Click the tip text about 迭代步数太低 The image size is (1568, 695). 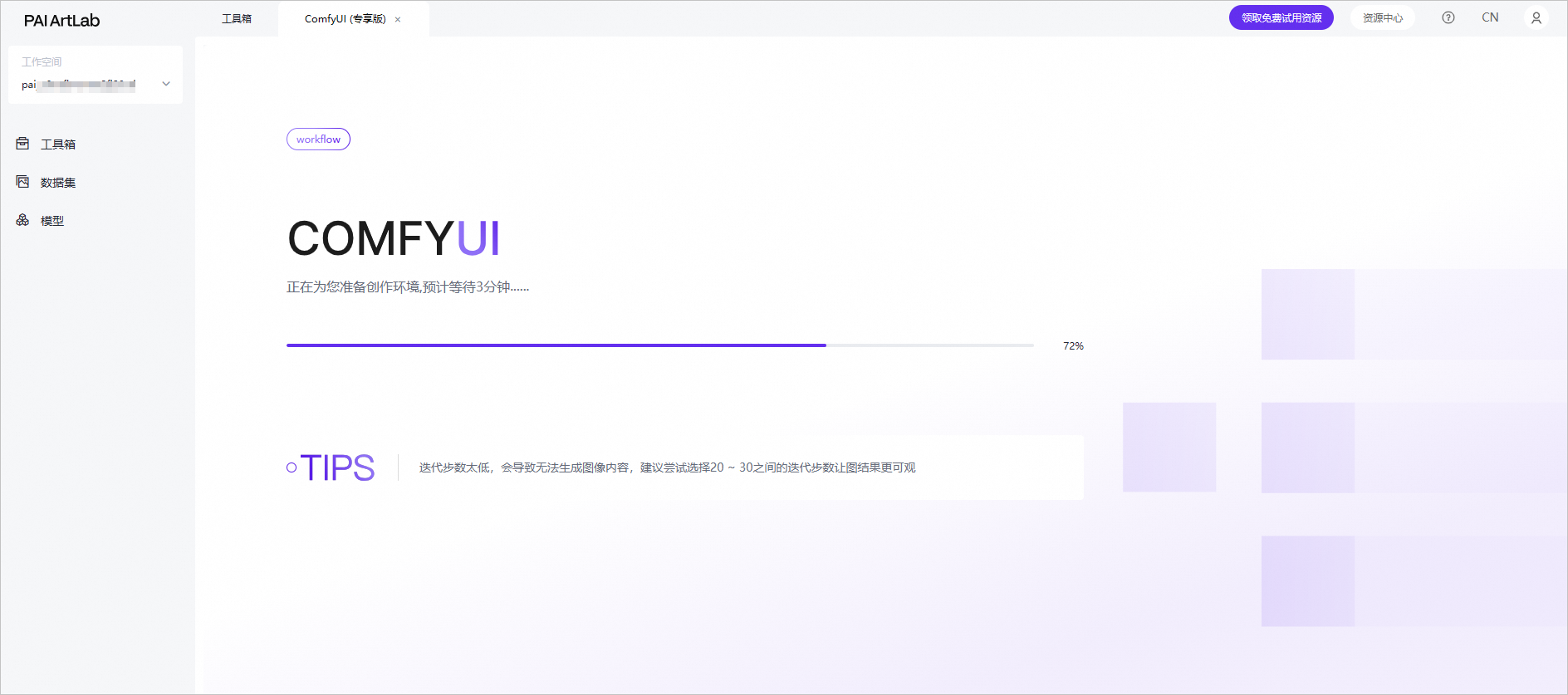(667, 467)
